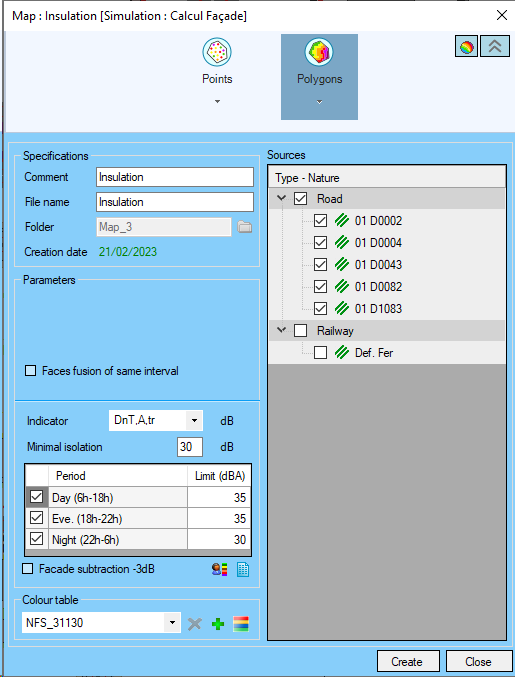Viewport: 515px width, 677px height.
Task: Open the Indicator DnT,A,tr dropdown
Action: [x=194, y=421]
